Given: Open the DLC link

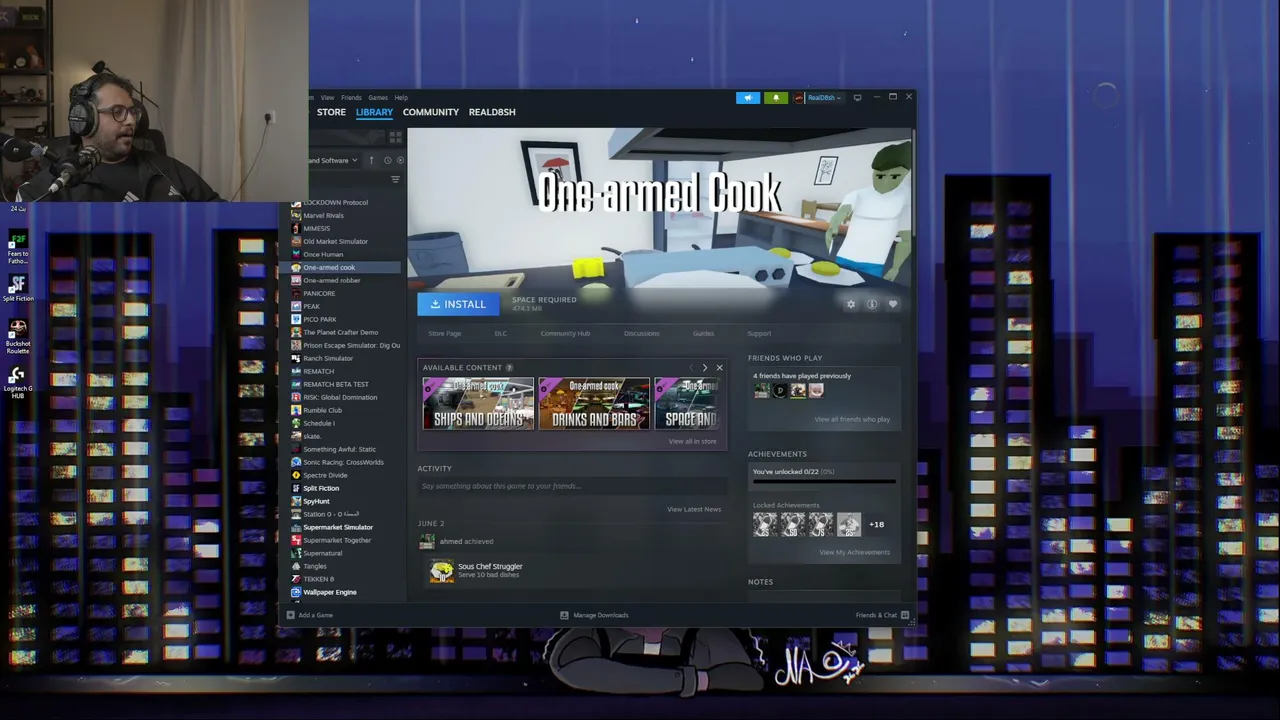Looking at the screenshot, I should pyautogui.click(x=501, y=334).
